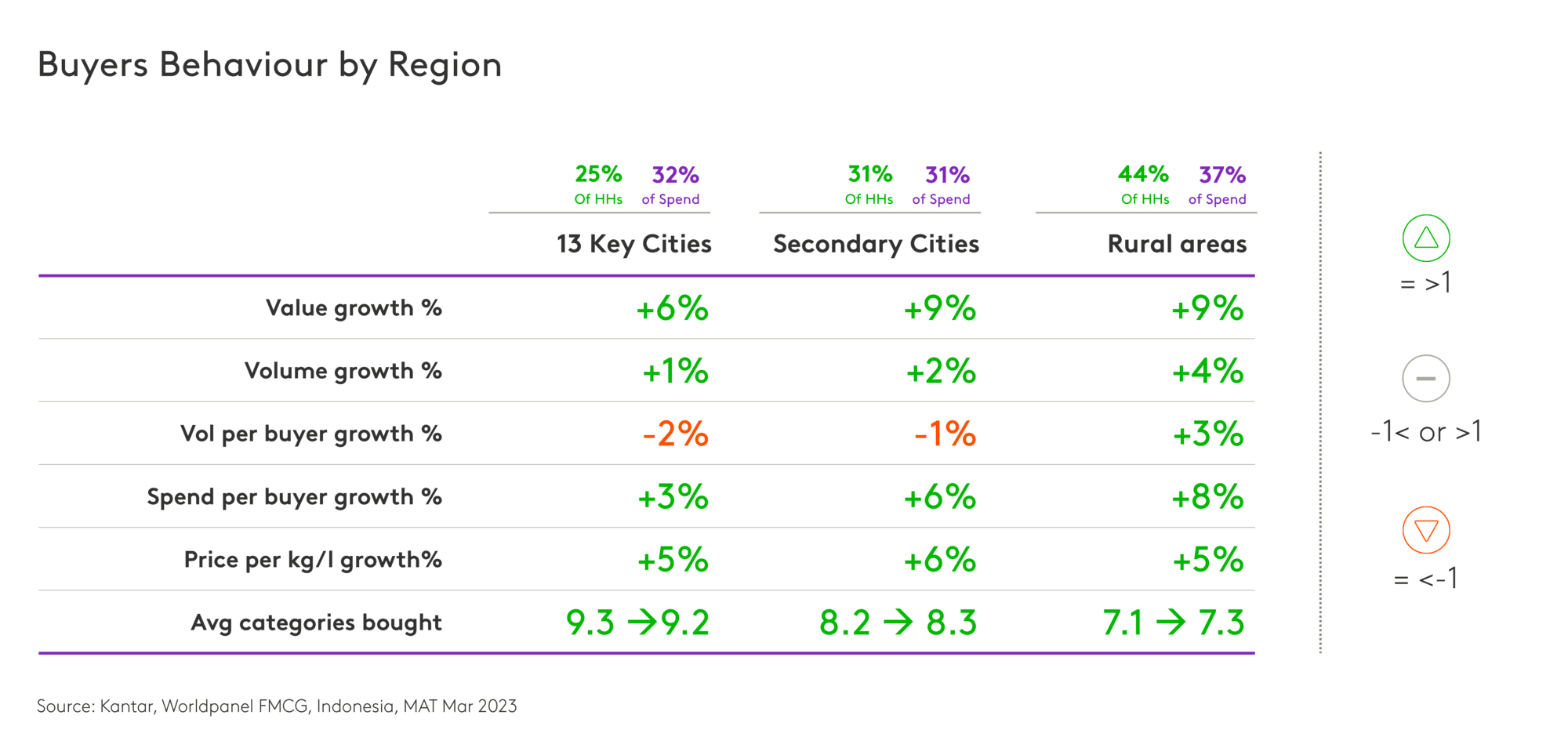Click the Value growth % row label

click(354, 308)
